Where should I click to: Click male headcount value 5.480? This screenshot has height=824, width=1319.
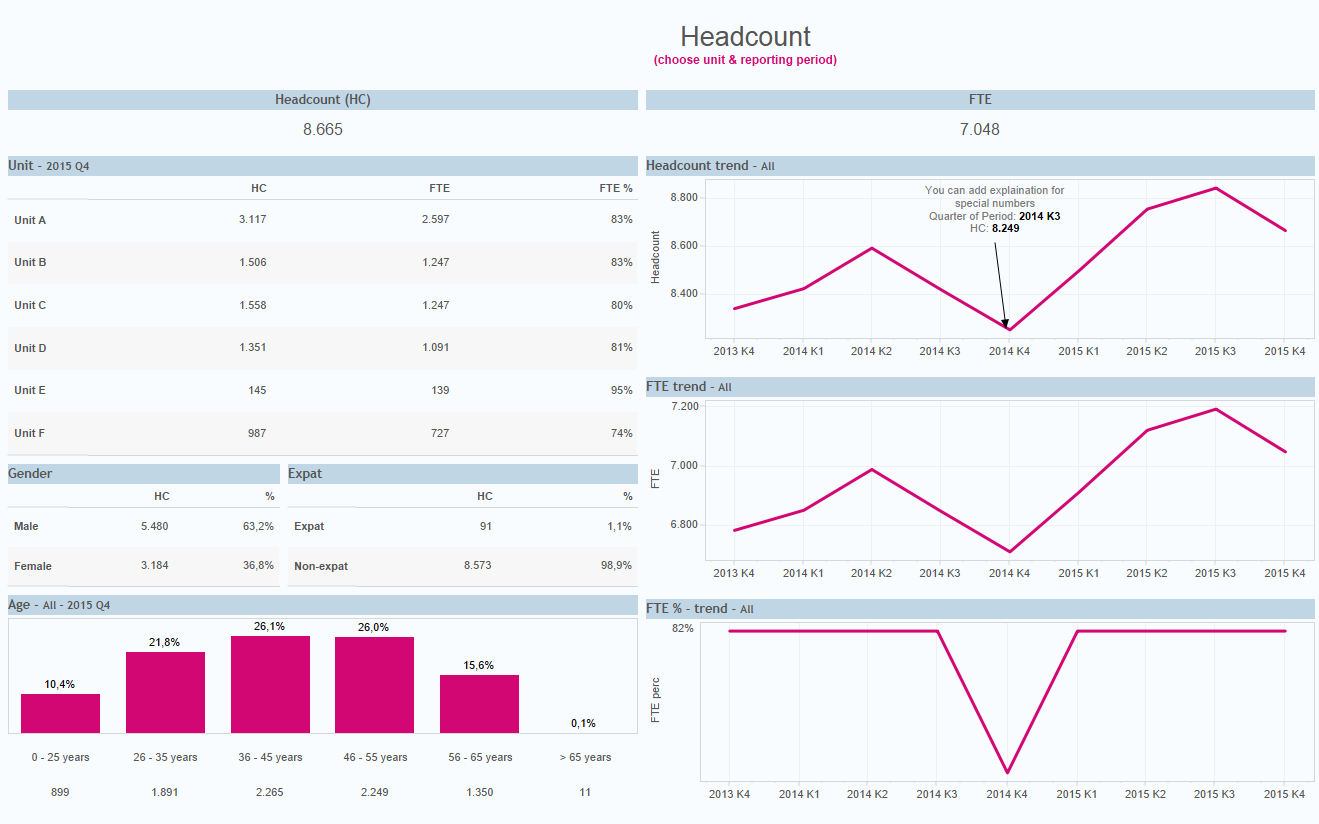[x=155, y=526]
